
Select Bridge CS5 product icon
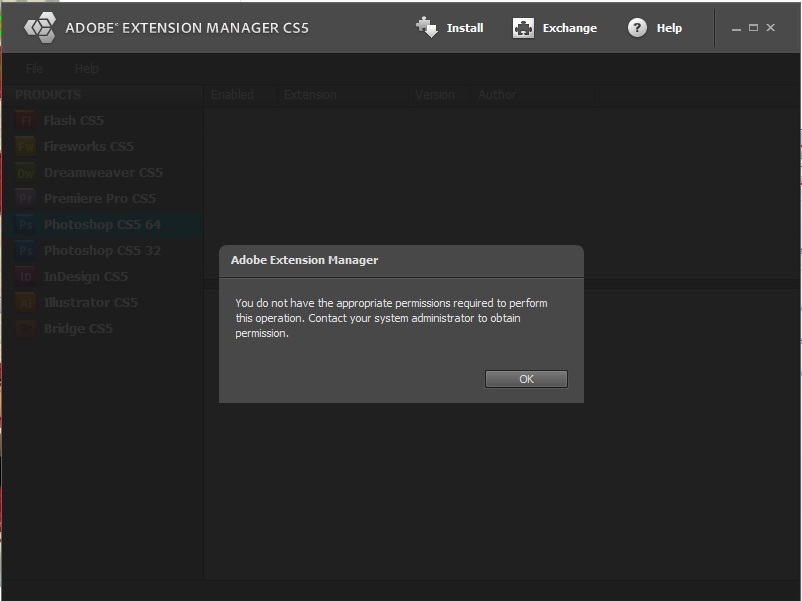tap(25, 328)
